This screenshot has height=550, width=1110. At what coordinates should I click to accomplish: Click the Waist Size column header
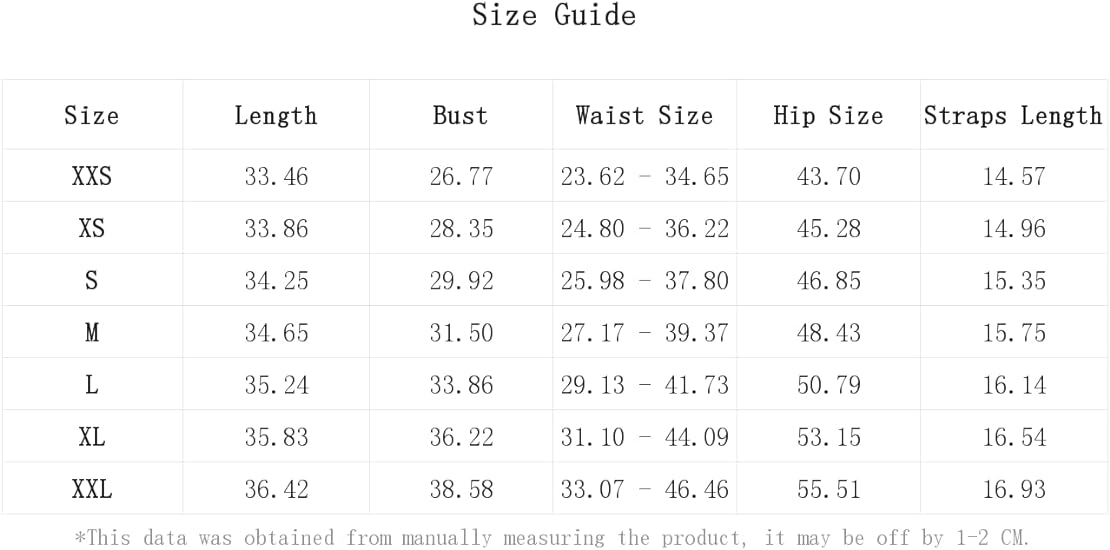pos(644,115)
